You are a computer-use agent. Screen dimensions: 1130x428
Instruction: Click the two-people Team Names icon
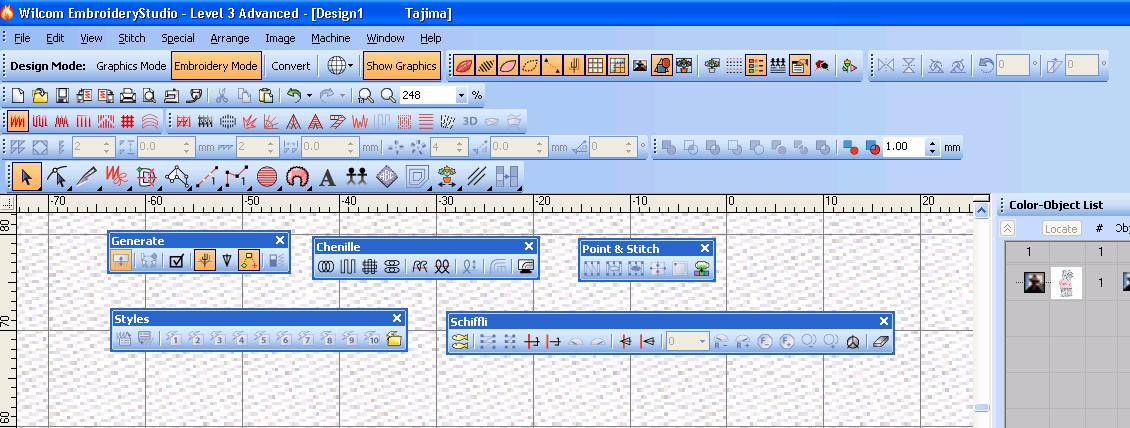coord(357,177)
